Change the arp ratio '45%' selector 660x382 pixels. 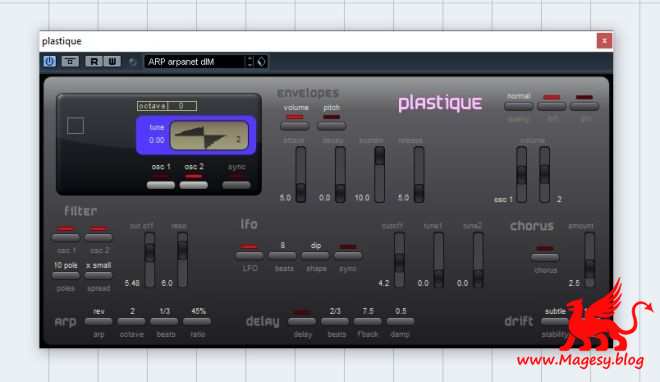pos(197,321)
